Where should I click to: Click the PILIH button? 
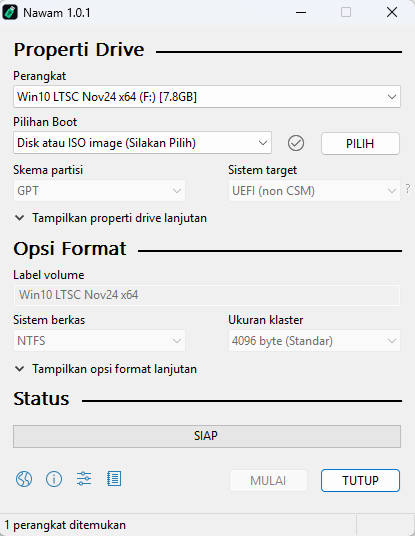pyautogui.click(x=360, y=144)
